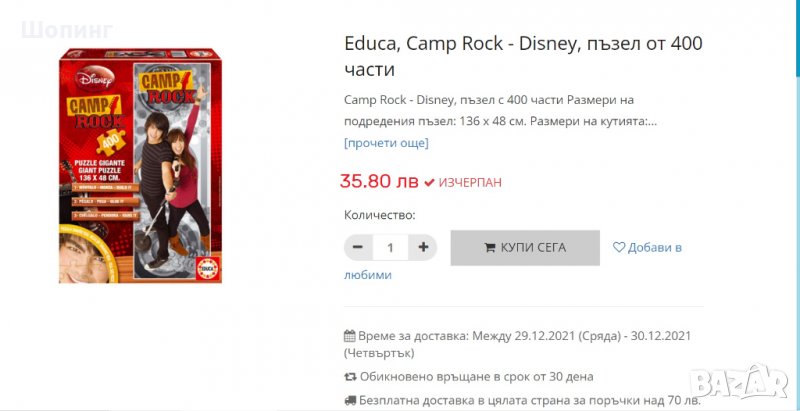Select the Добави в любими link
Image resolution: width=800 pixels, height=411 pixels.
click(654, 247)
